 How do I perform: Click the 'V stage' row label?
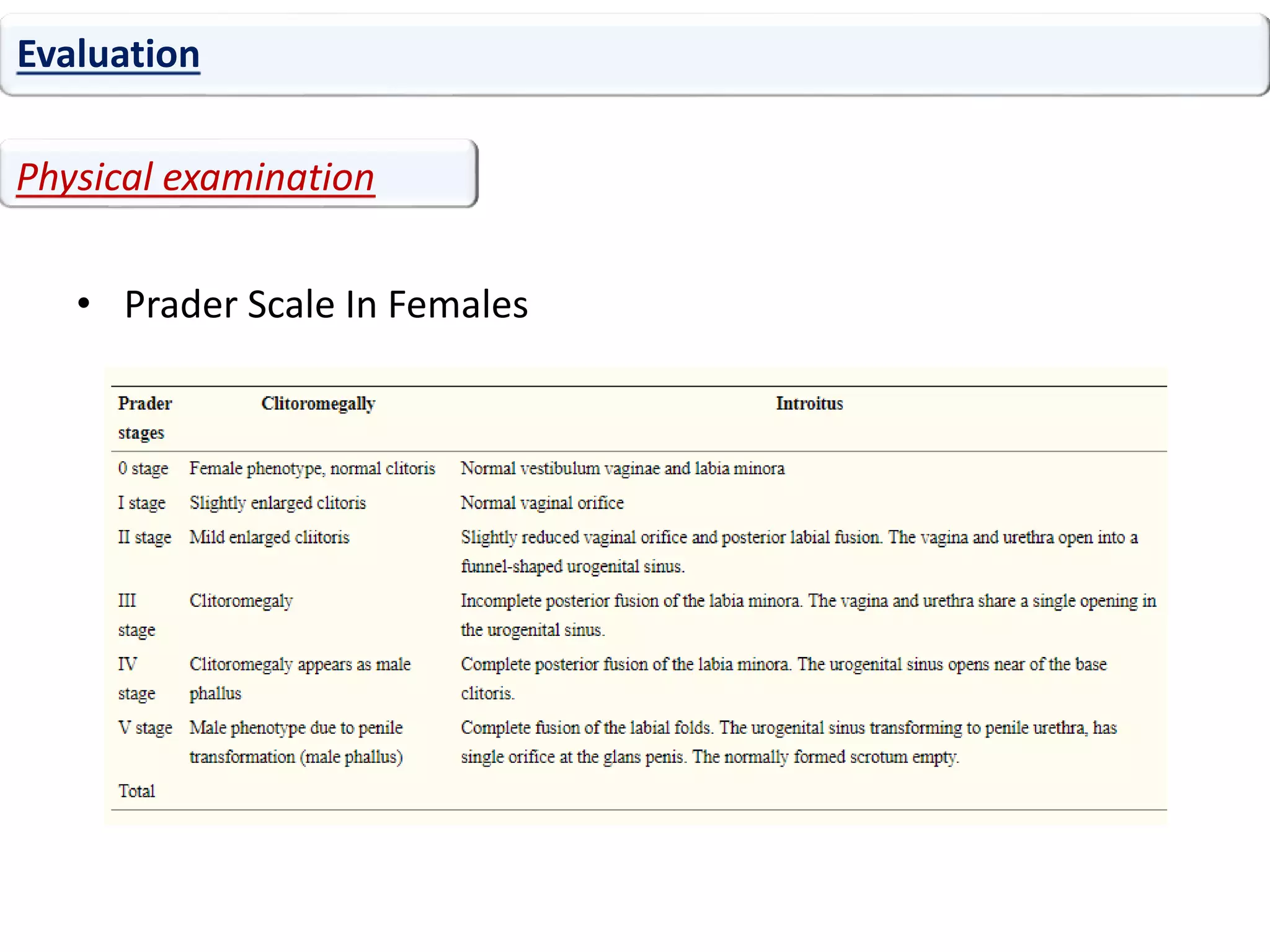click(x=145, y=728)
